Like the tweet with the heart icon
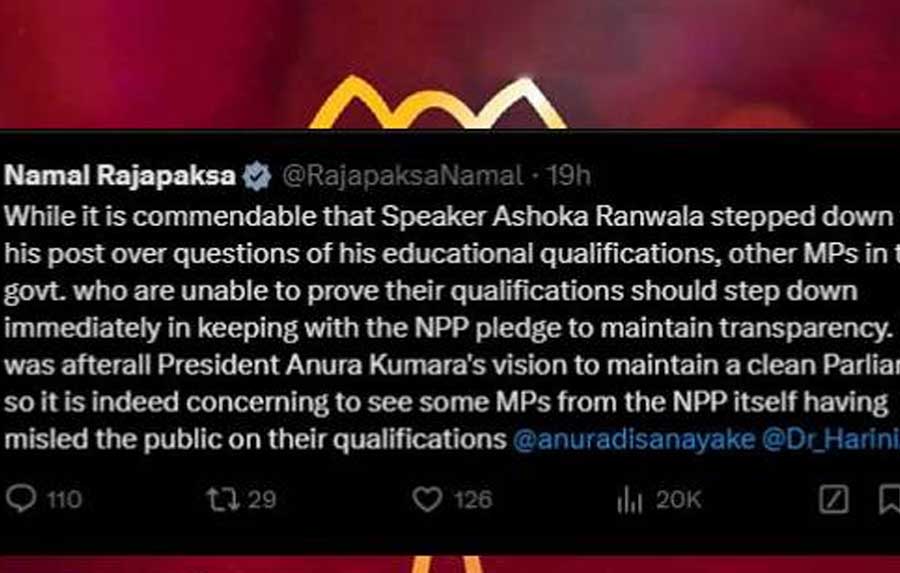The height and width of the screenshot is (573, 900). (428, 499)
